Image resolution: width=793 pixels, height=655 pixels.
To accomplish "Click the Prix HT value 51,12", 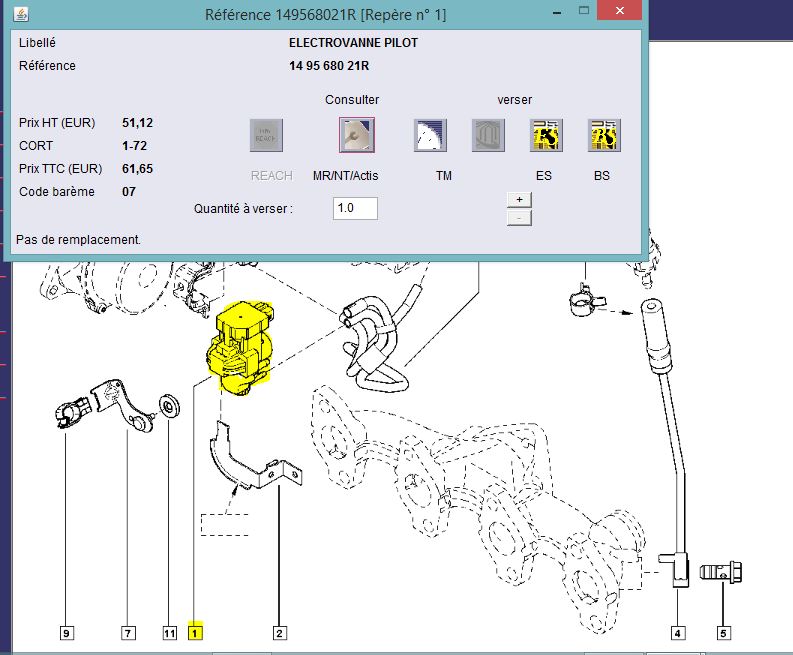I will coord(138,123).
